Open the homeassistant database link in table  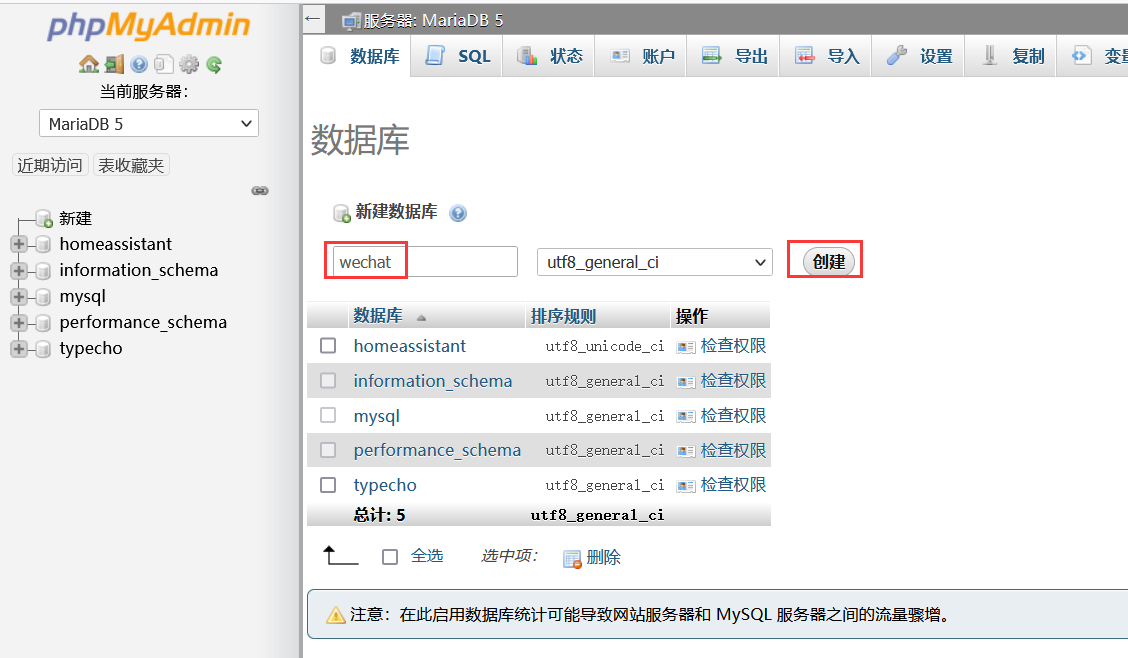click(409, 346)
